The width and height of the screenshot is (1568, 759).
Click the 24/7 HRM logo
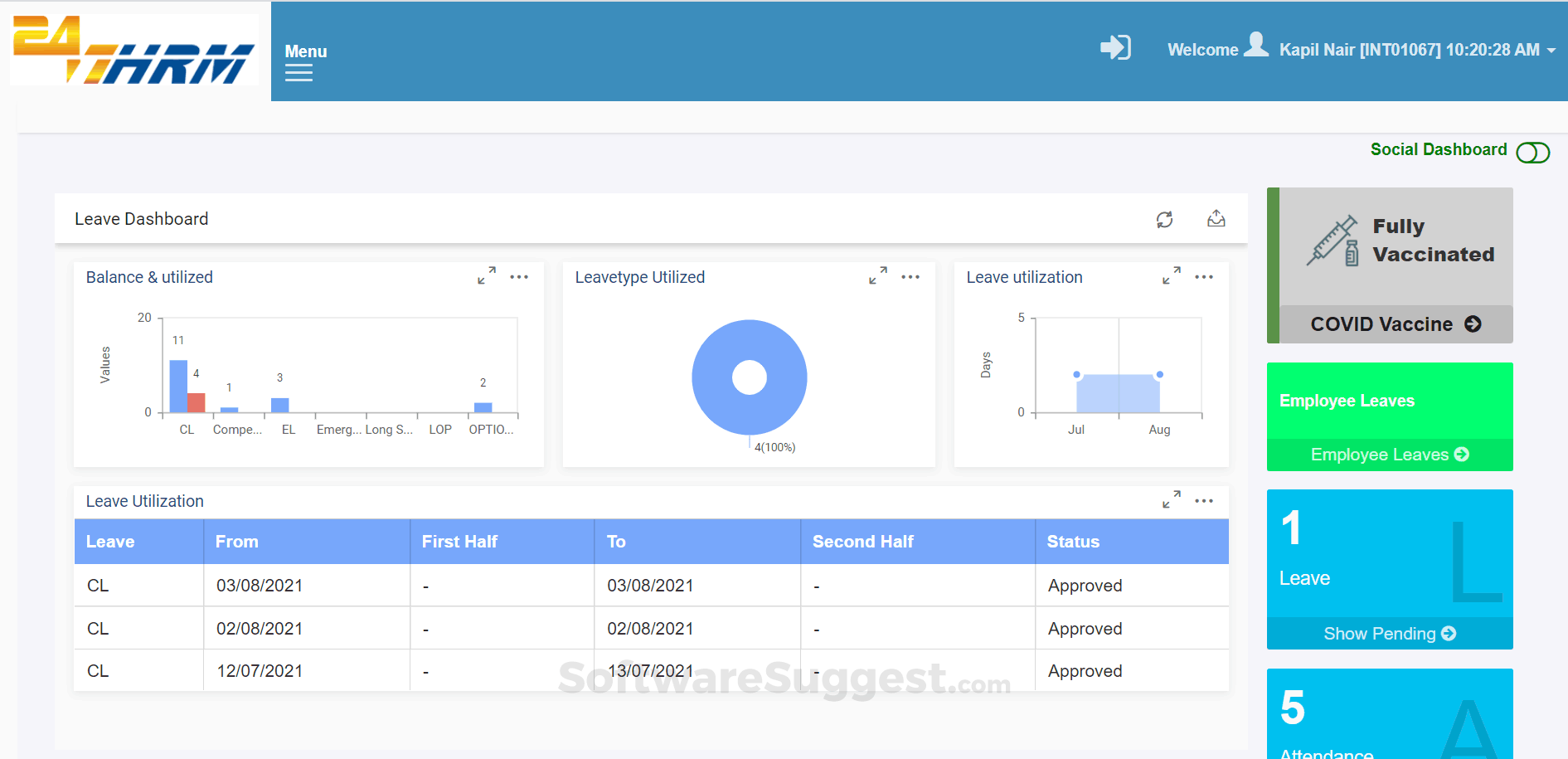tap(134, 50)
